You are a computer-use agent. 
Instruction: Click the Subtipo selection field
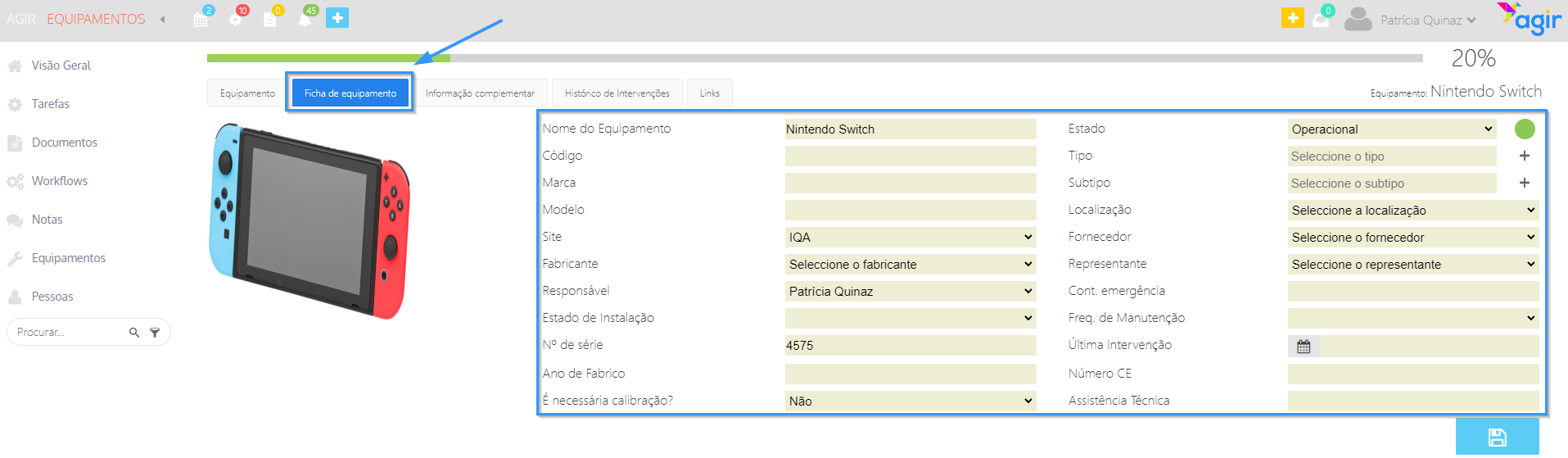pyautogui.click(x=1392, y=184)
